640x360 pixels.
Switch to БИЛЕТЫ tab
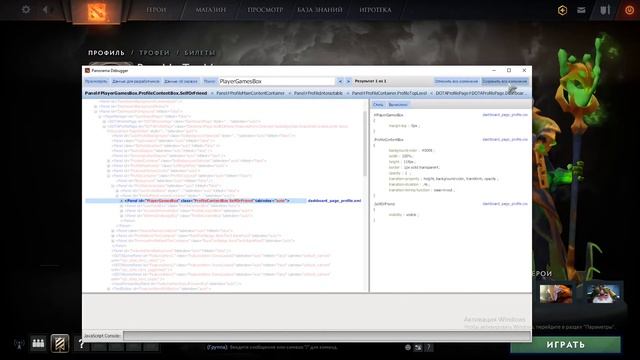coord(200,53)
